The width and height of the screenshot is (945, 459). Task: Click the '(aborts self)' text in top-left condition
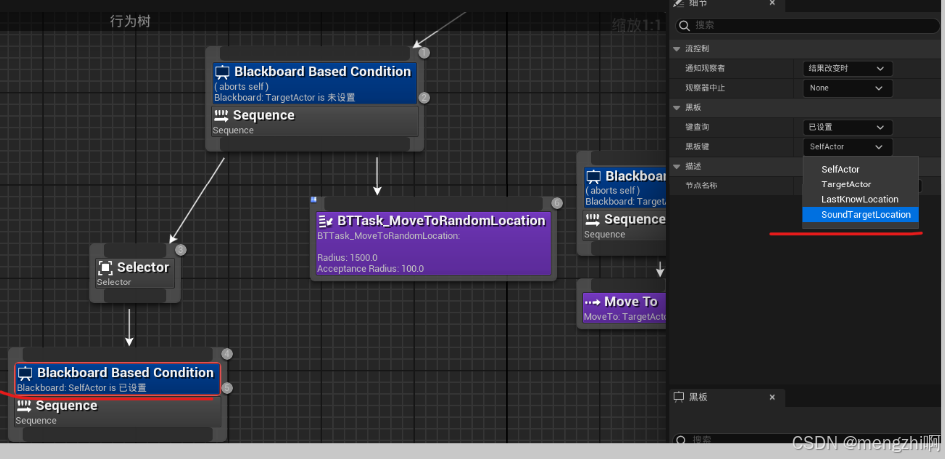point(241,87)
